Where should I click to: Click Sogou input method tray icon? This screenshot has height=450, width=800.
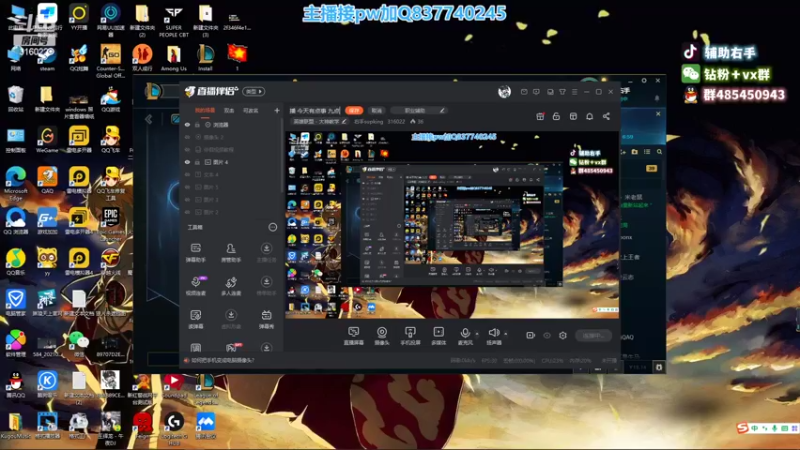point(742,428)
